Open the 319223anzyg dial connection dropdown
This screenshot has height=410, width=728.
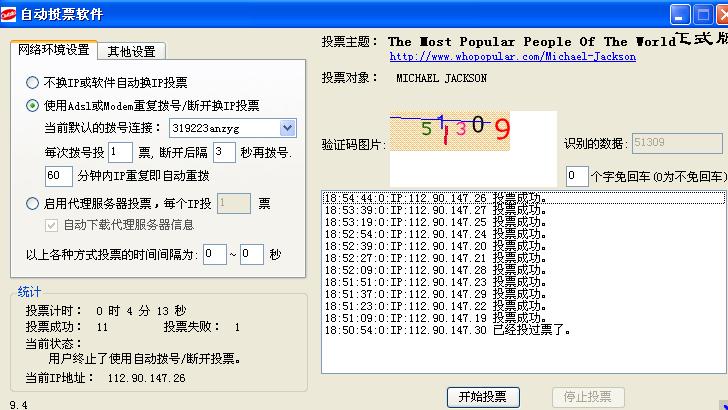[288, 128]
